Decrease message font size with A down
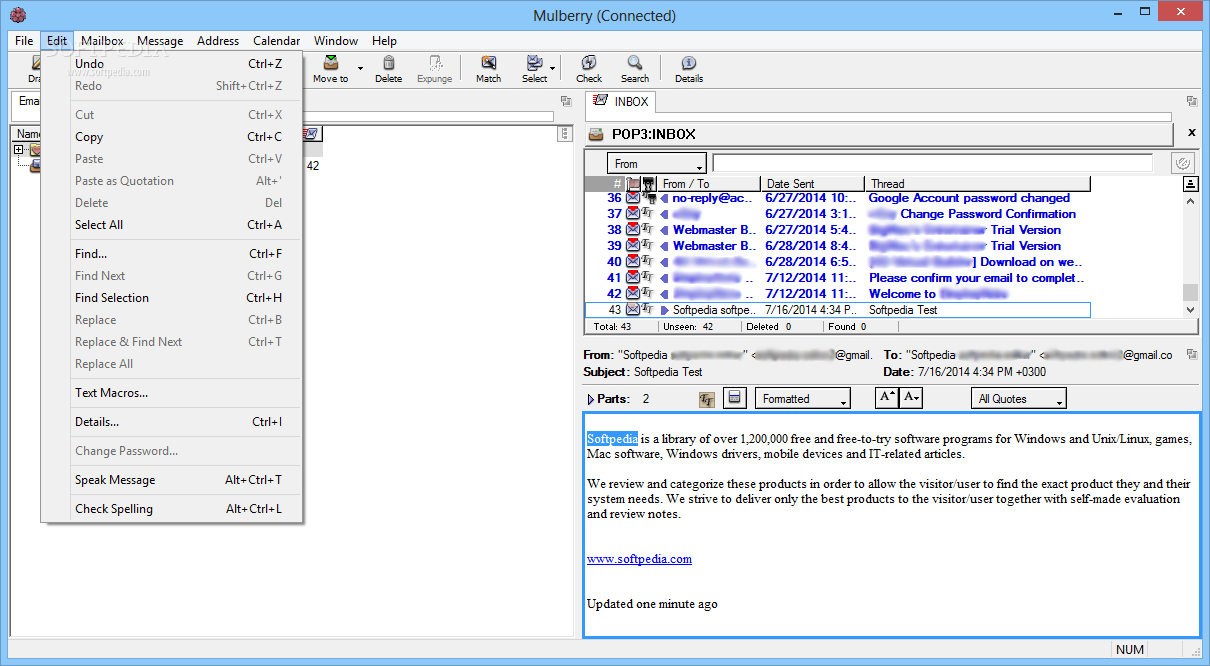Screen dimensions: 1210x666 click(x=911, y=398)
